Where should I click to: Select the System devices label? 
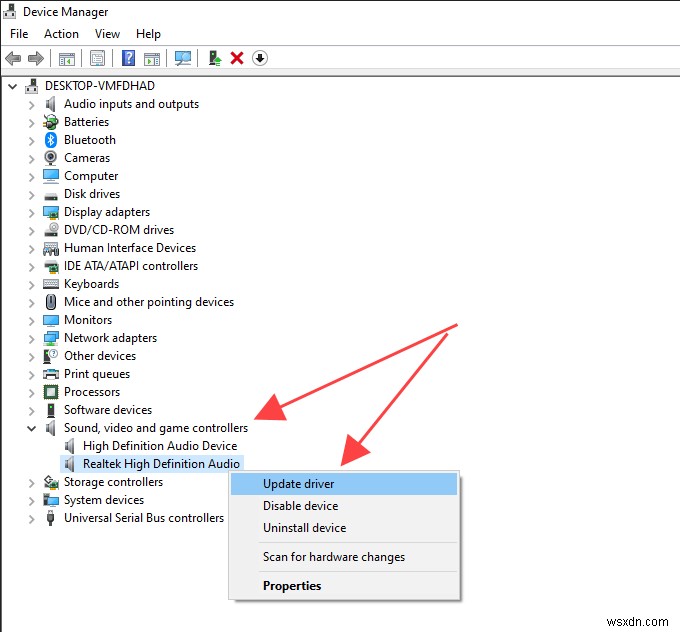104,500
